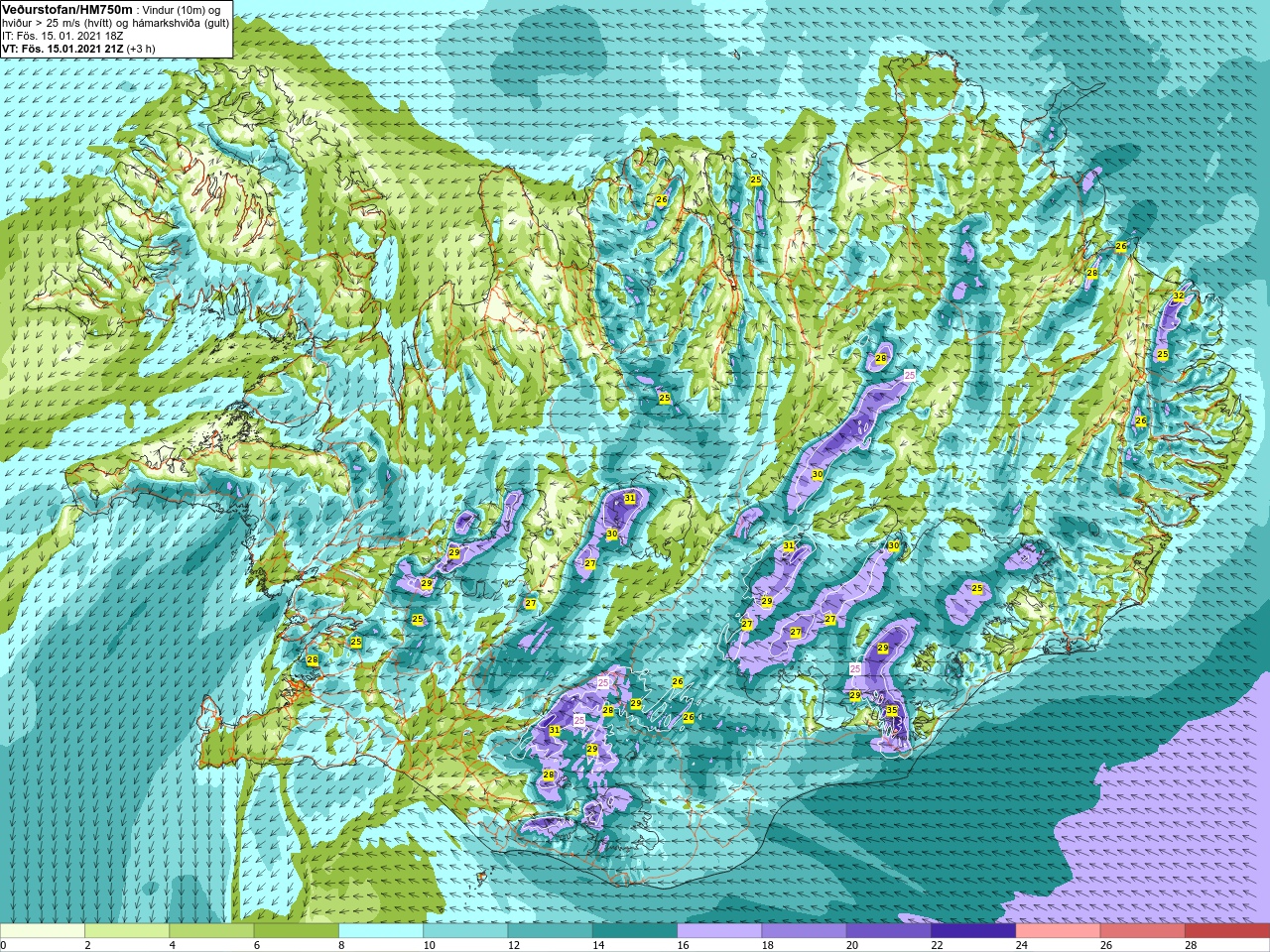Click the yellow 35 gust label
The width and height of the screenshot is (1270, 952).
892,710
